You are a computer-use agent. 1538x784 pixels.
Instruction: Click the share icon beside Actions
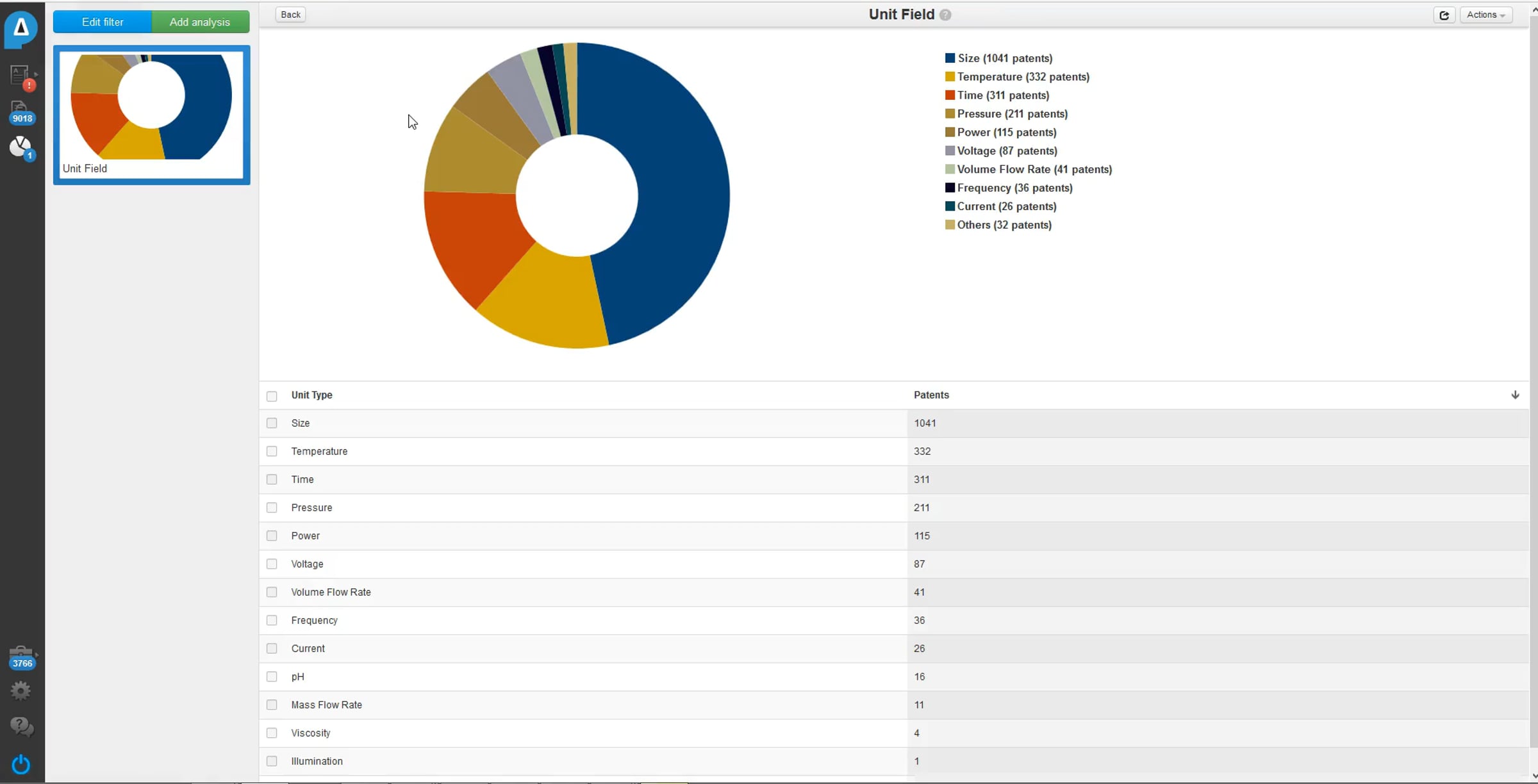(1444, 15)
